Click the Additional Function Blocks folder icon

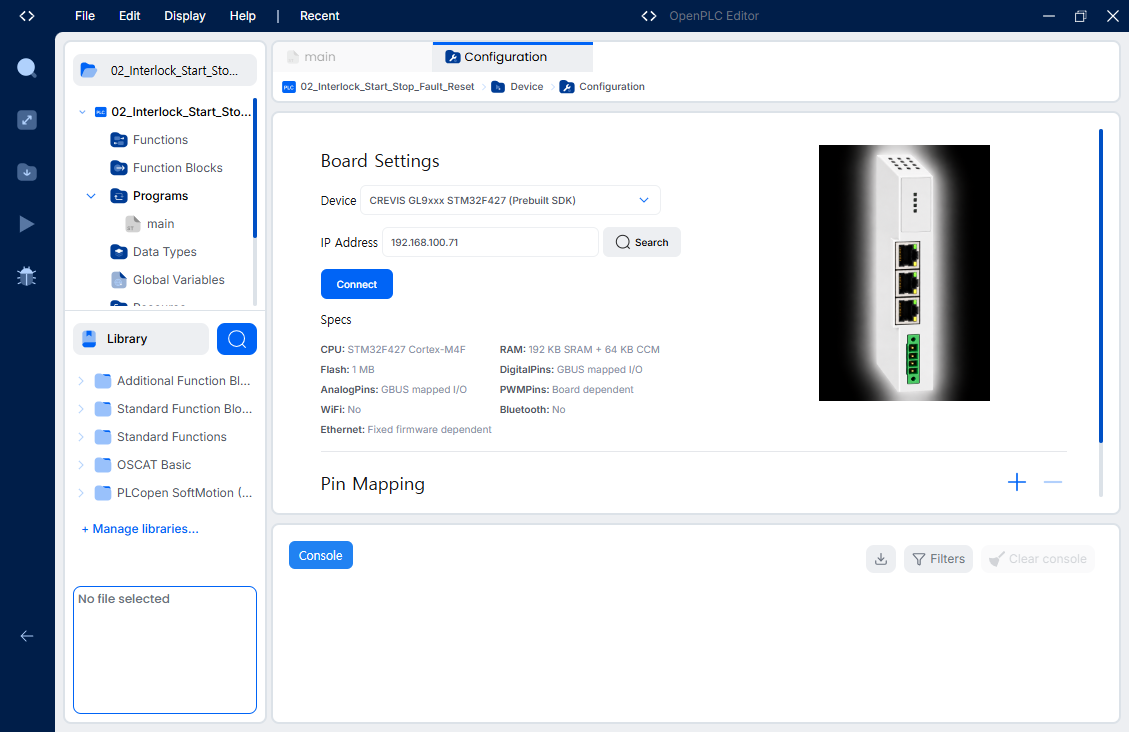103,381
